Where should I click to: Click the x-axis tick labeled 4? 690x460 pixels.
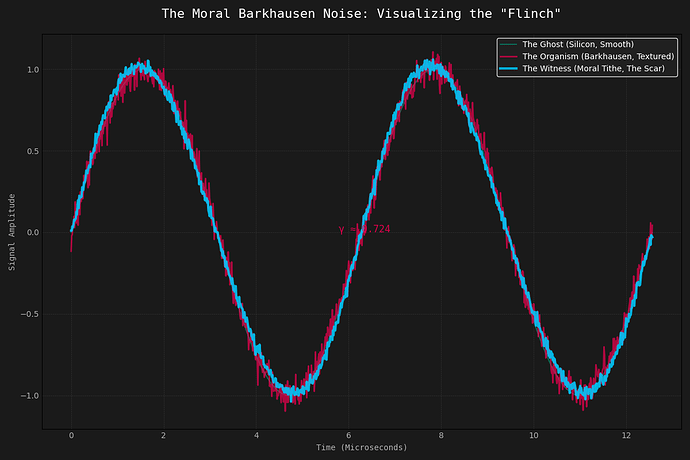[256, 436]
